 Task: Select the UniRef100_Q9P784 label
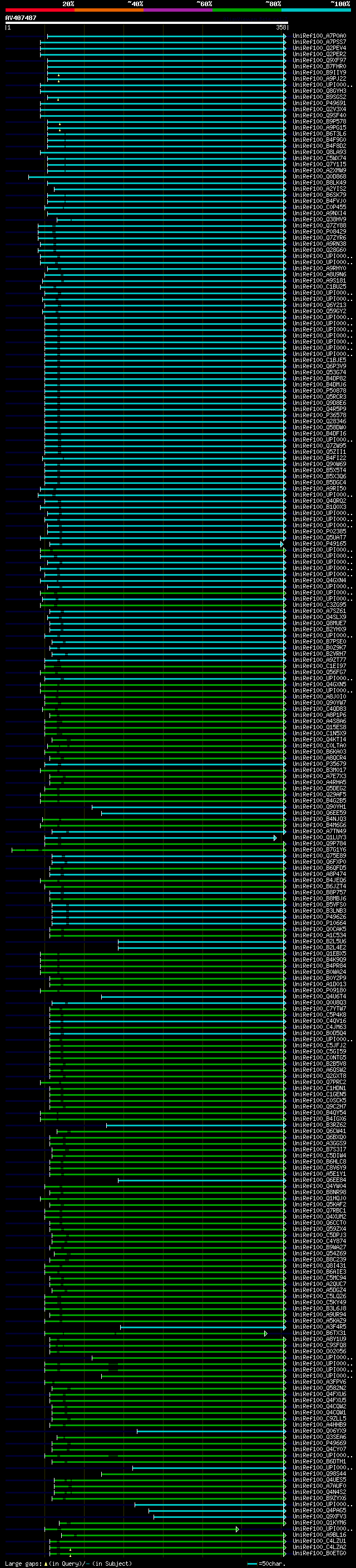319,844
